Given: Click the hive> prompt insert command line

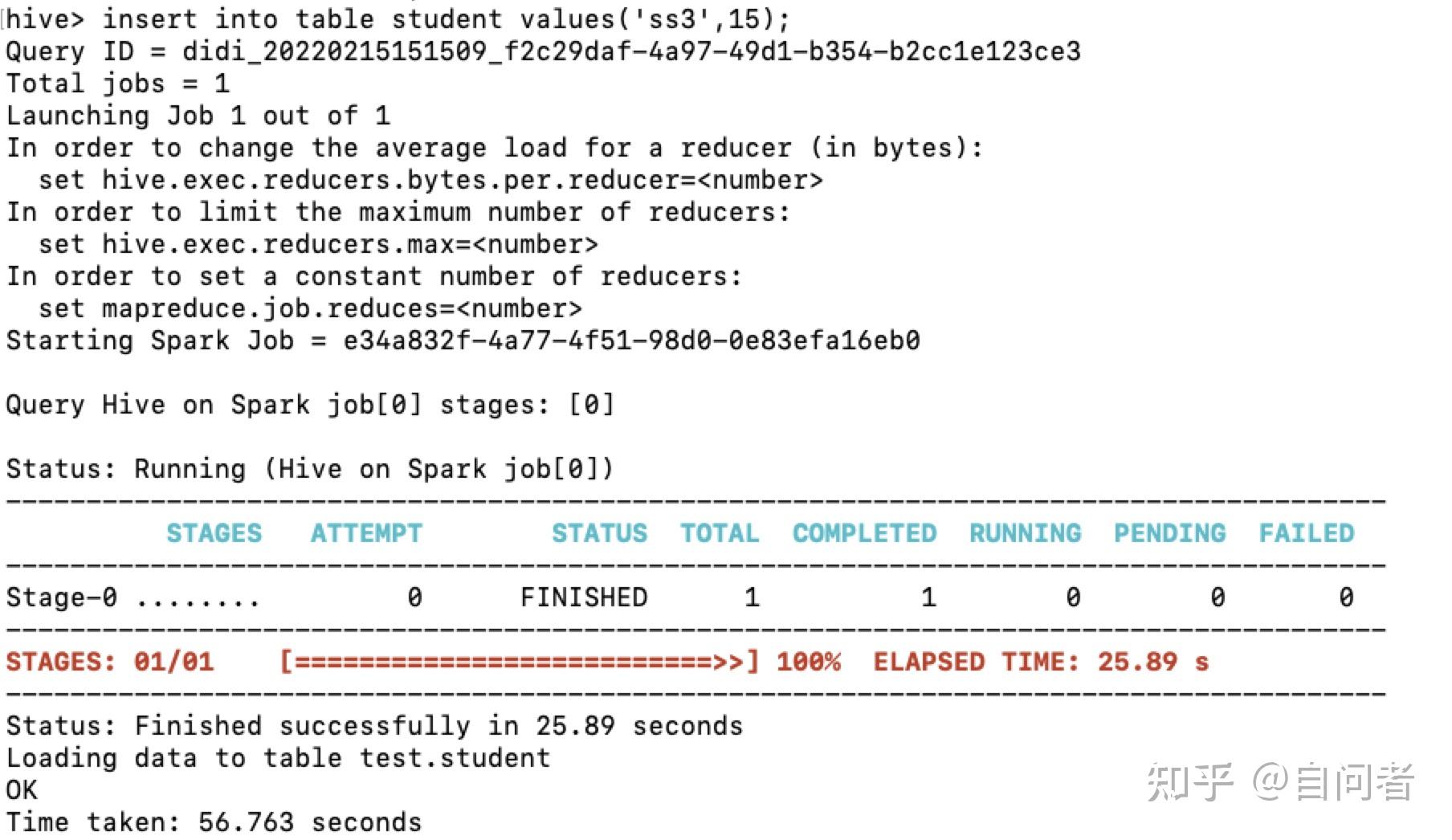Looking at the screenshot, I should pos(397,18).
